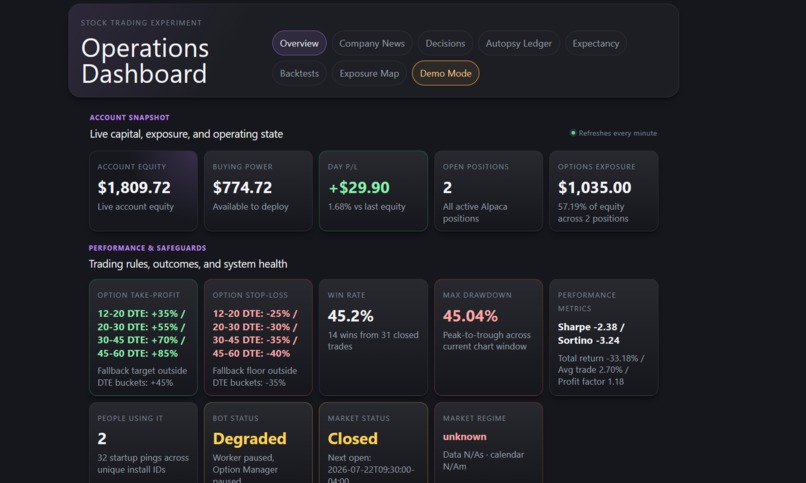Click the green refresh status dot
Screen dimensions: 806x483
(573, 133)
